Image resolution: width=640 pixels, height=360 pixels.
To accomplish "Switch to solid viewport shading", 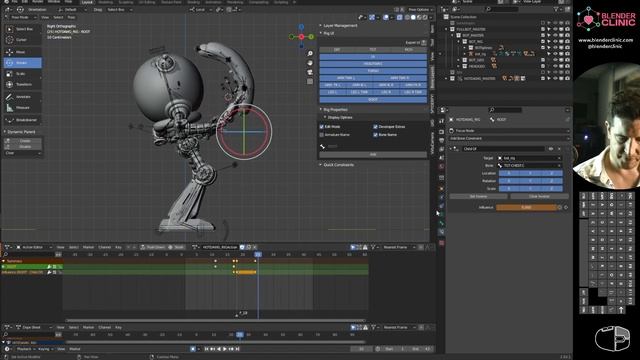I will pyautogui.click(x=413, y=17).
